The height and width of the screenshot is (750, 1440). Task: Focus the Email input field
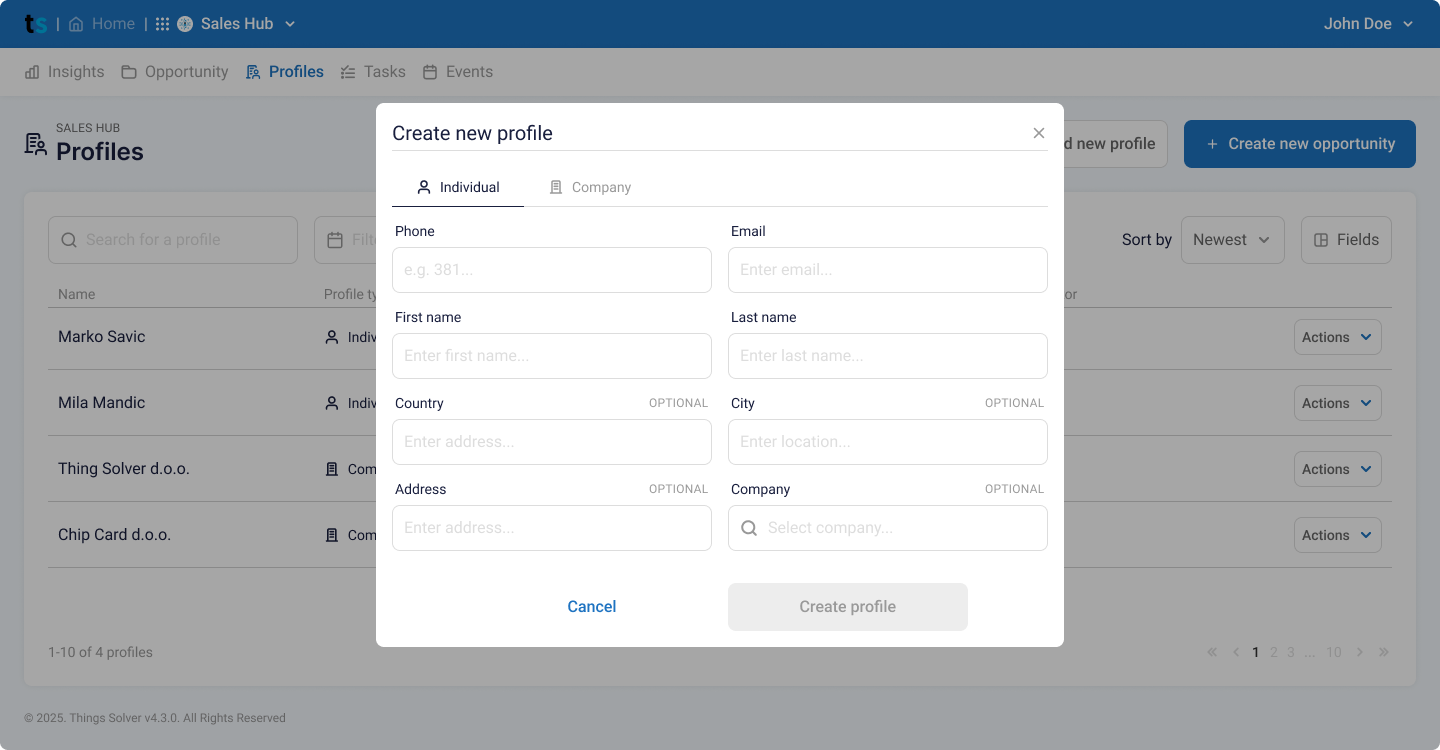point(888,270)
